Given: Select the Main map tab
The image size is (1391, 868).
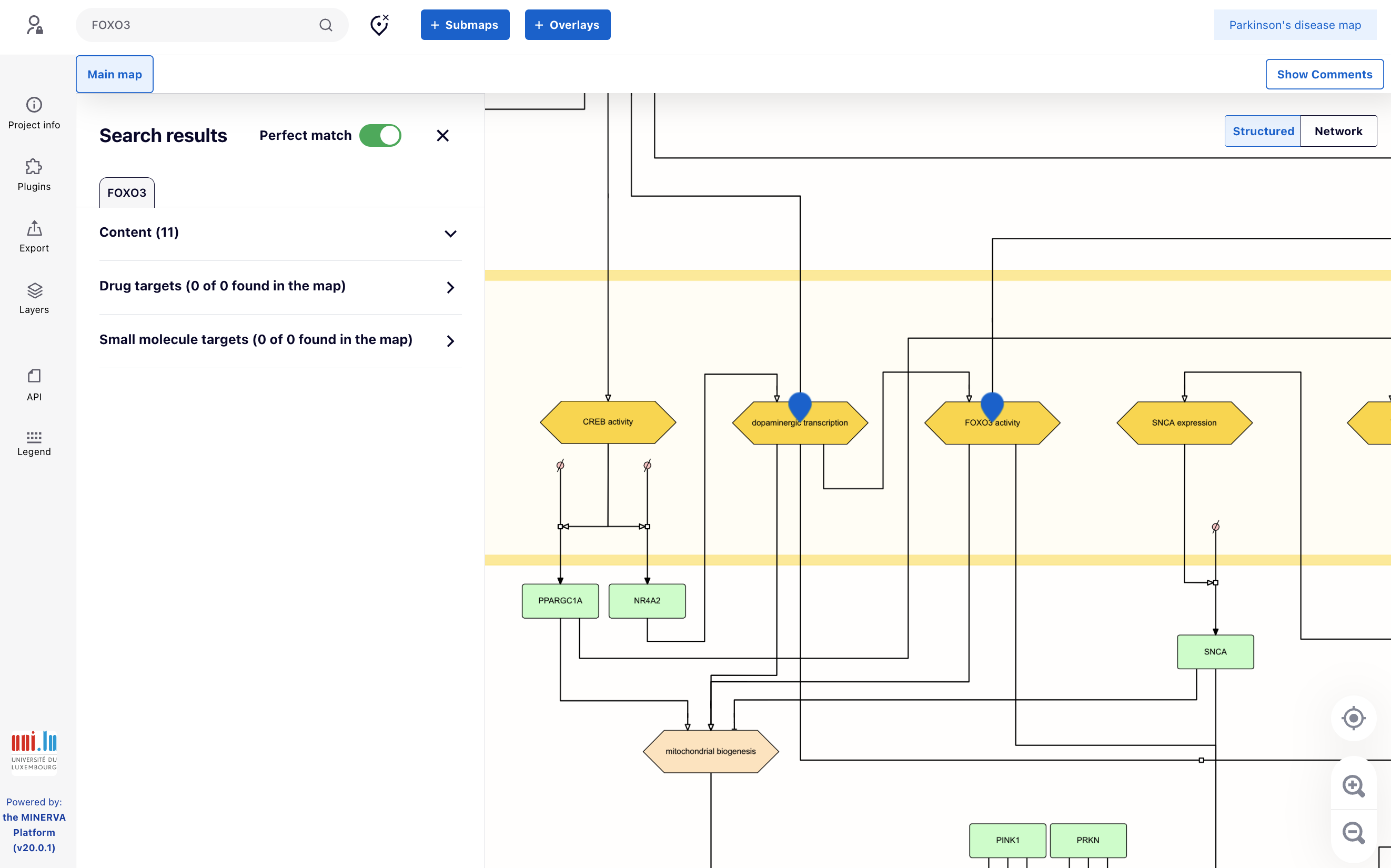Looking at the screenshot, I should click(114, 74).
